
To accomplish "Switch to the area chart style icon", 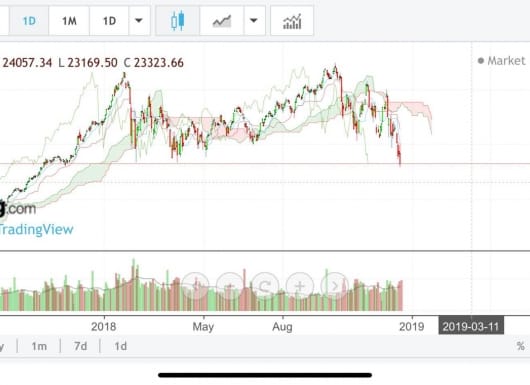I will click(221, 21).
